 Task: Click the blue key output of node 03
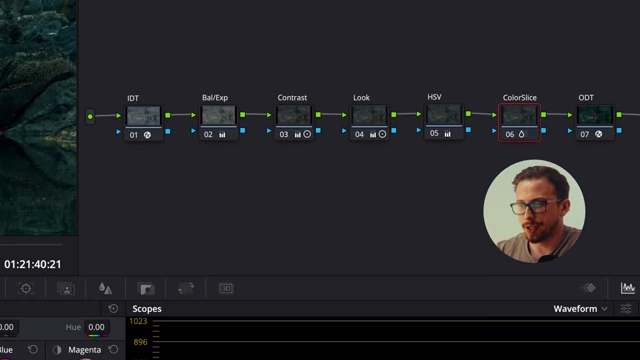pos(318,131)
